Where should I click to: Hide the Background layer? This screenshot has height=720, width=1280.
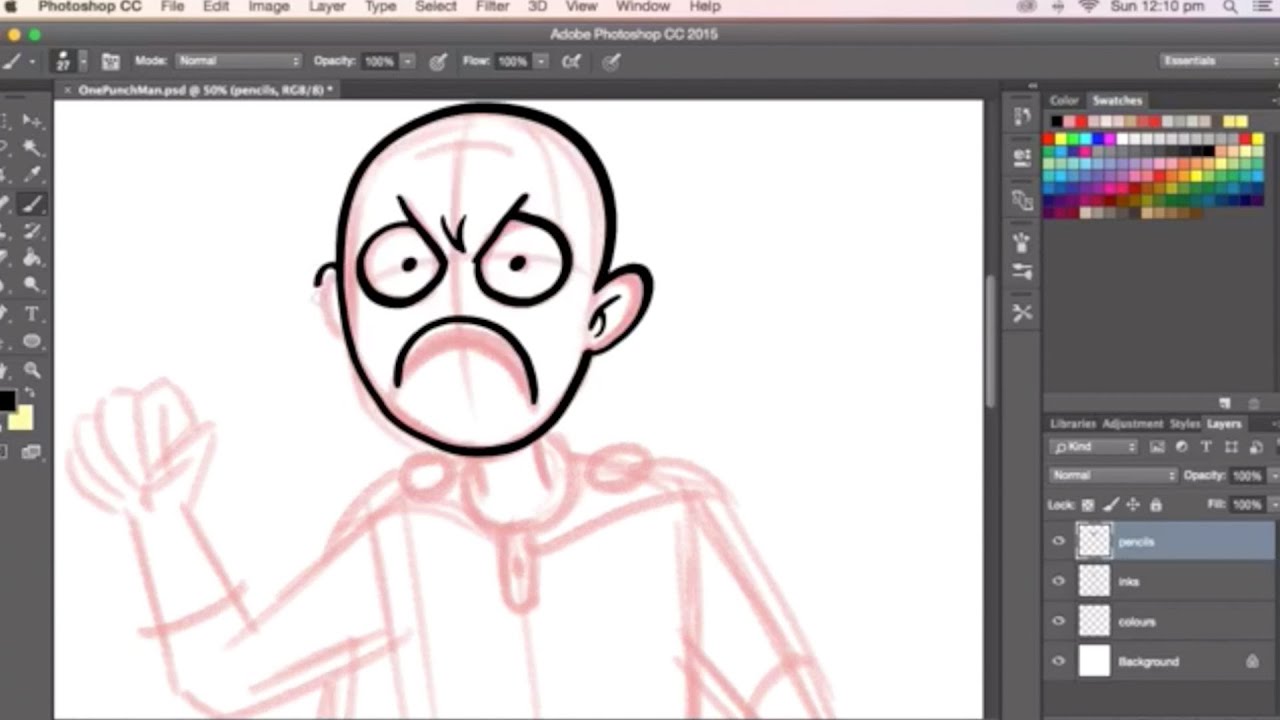pos(1059,662)
